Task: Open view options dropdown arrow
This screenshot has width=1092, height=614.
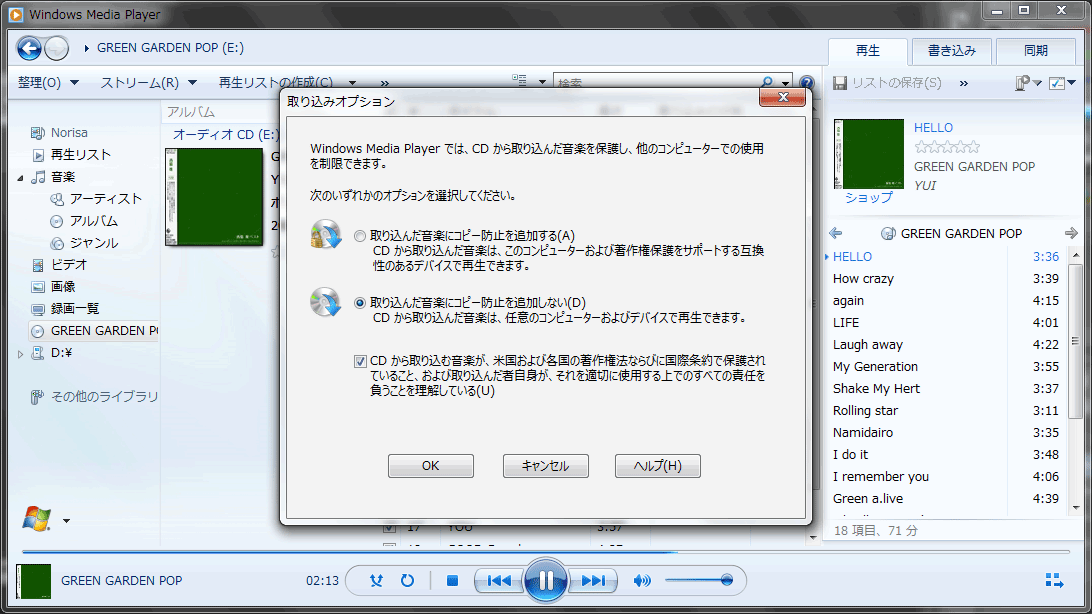Action: pos(543,82)
